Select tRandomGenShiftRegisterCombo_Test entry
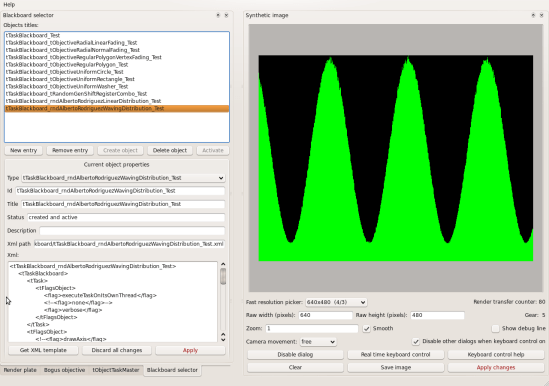Screen dimensions: 549x386 coord(117,94)
